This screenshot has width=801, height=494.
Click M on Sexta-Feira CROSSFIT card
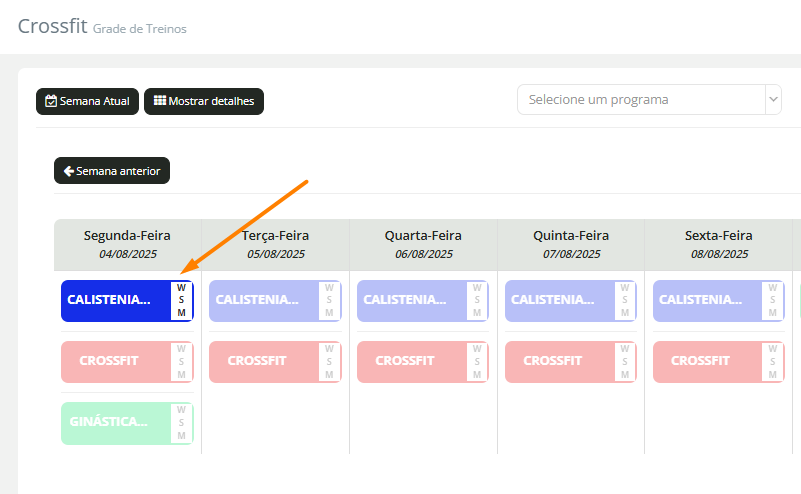point(773,374)
